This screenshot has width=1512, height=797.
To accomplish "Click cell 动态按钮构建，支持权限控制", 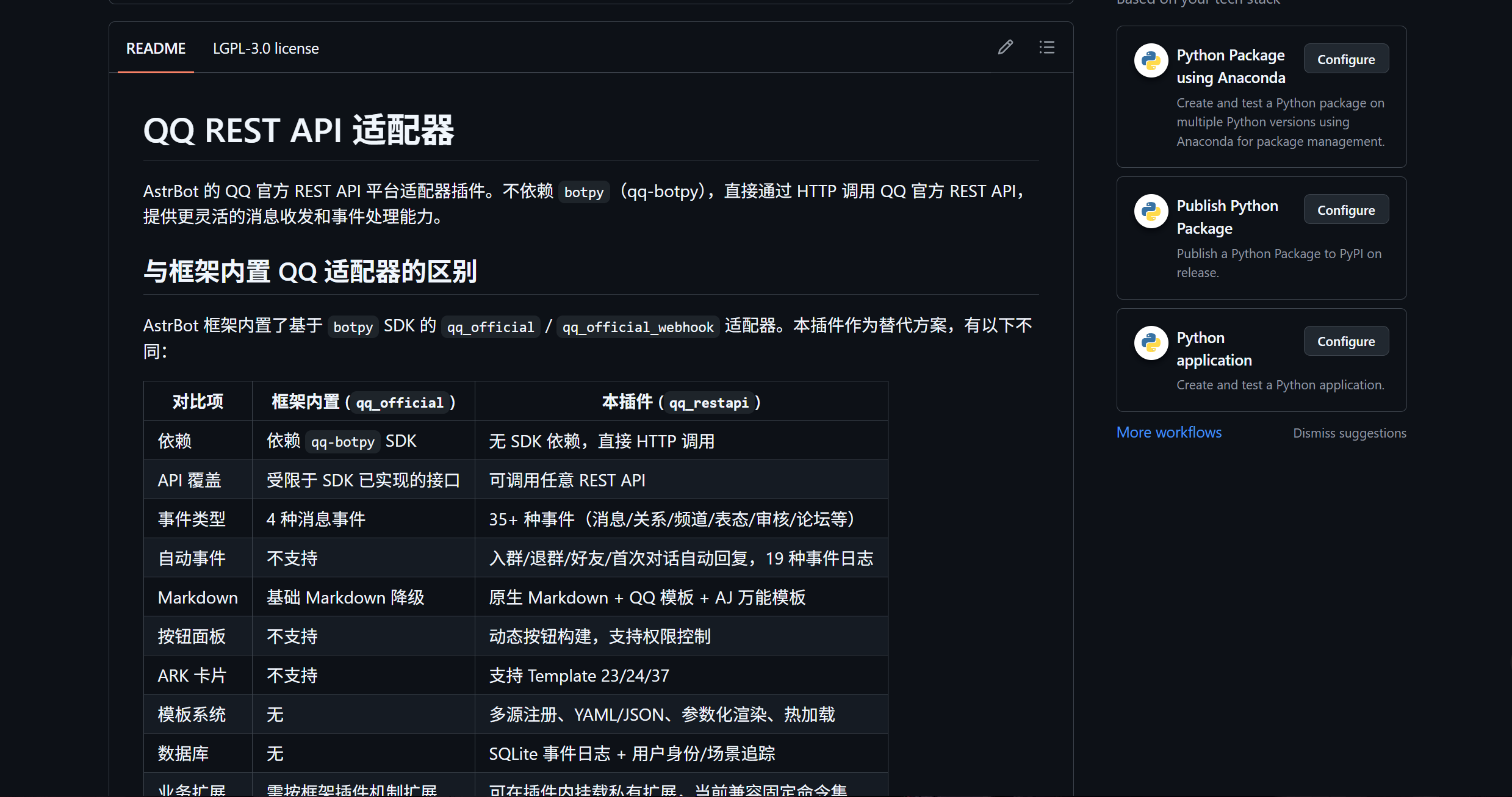I will [x=681, y=636].
